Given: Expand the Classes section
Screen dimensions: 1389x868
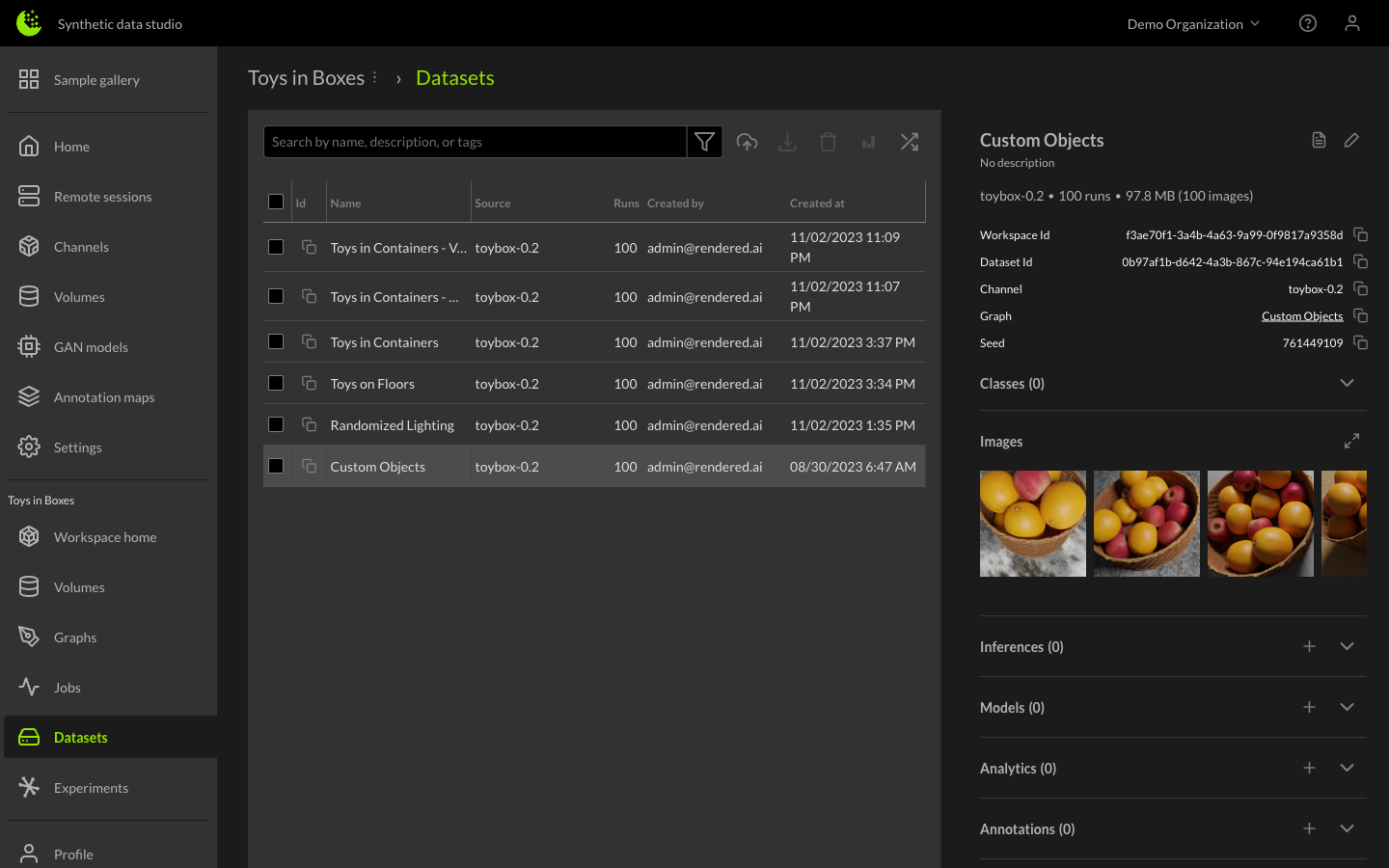Looking at the screenshot, I should (1347, 383).
